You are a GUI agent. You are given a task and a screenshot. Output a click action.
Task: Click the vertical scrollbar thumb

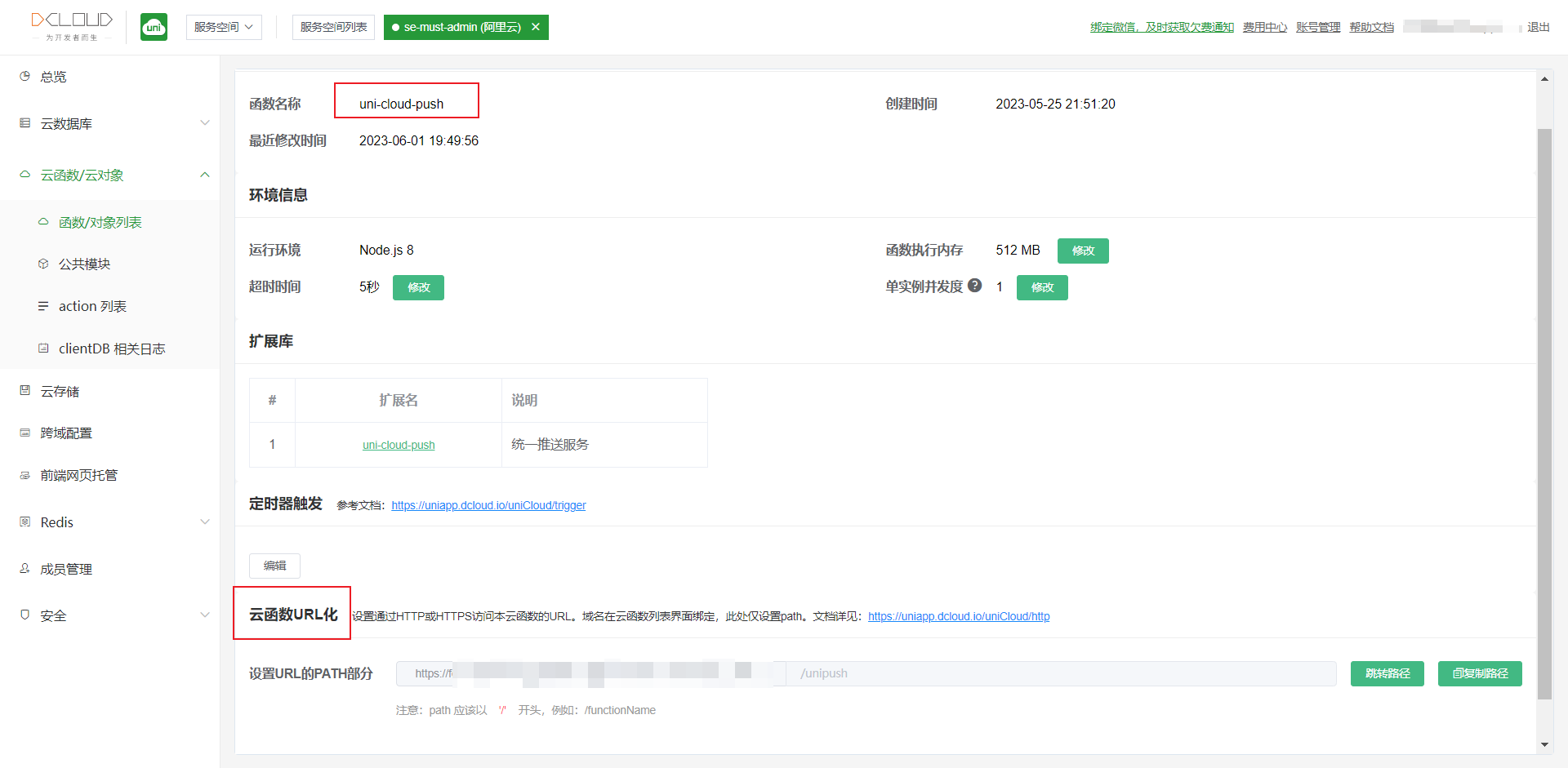(1544, 414)
